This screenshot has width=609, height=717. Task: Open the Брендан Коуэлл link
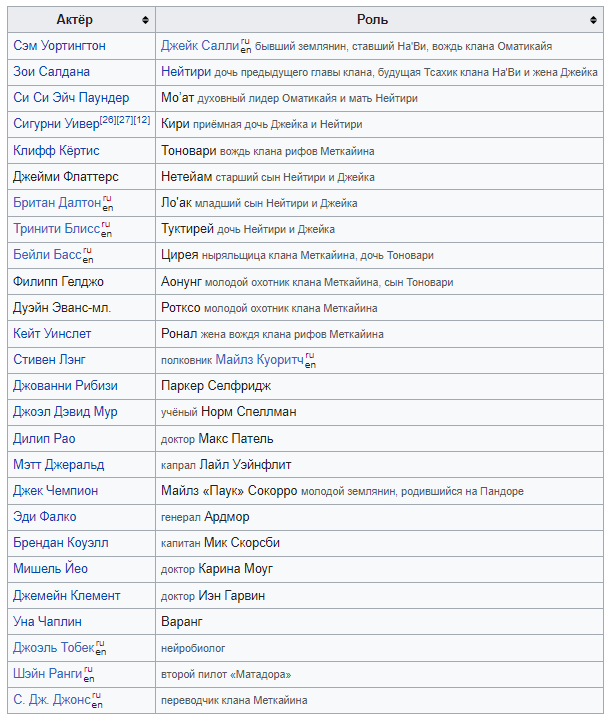[61, 543]
